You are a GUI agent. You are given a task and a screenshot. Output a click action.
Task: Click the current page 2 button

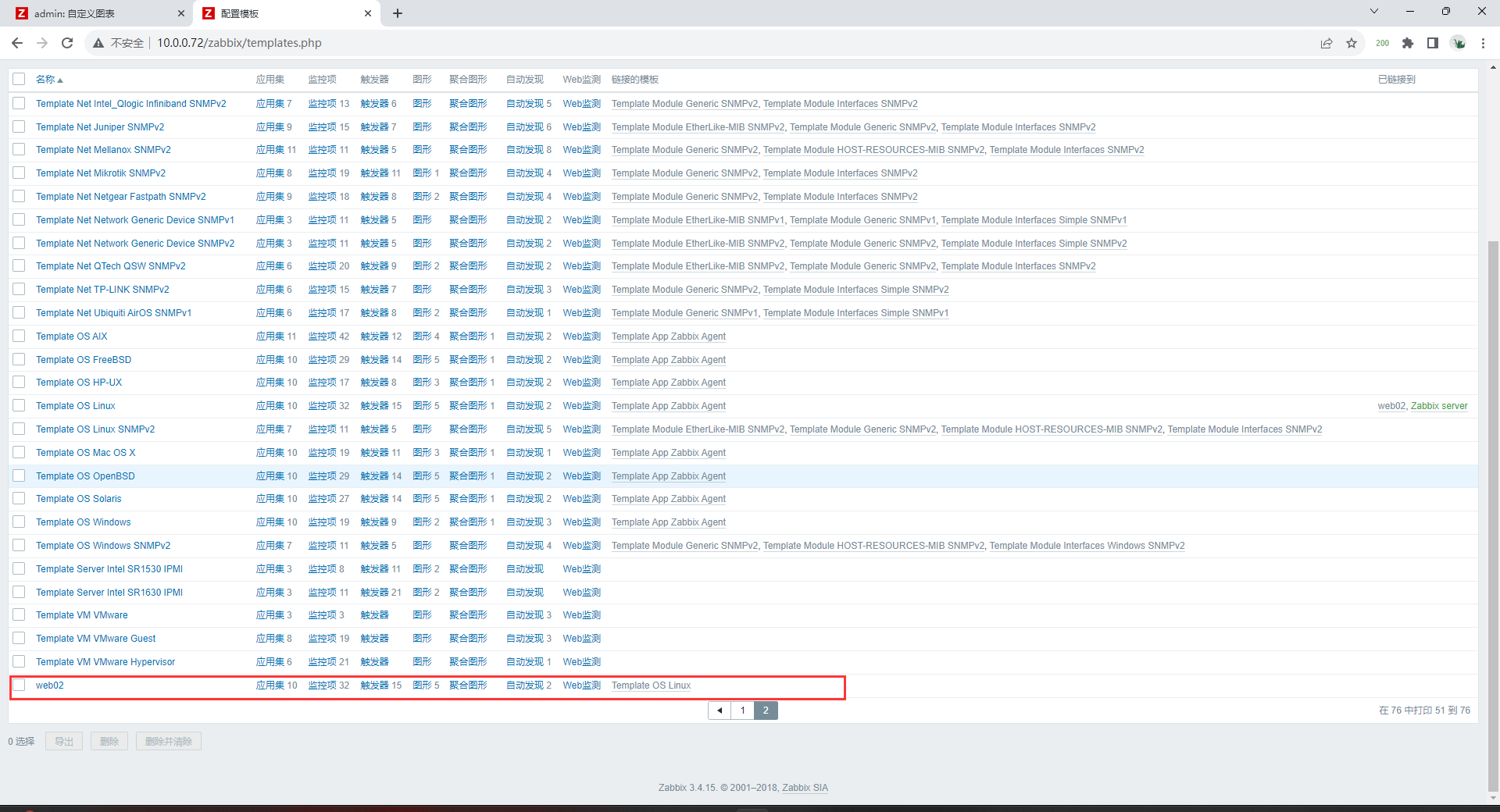tap(766, 710)
